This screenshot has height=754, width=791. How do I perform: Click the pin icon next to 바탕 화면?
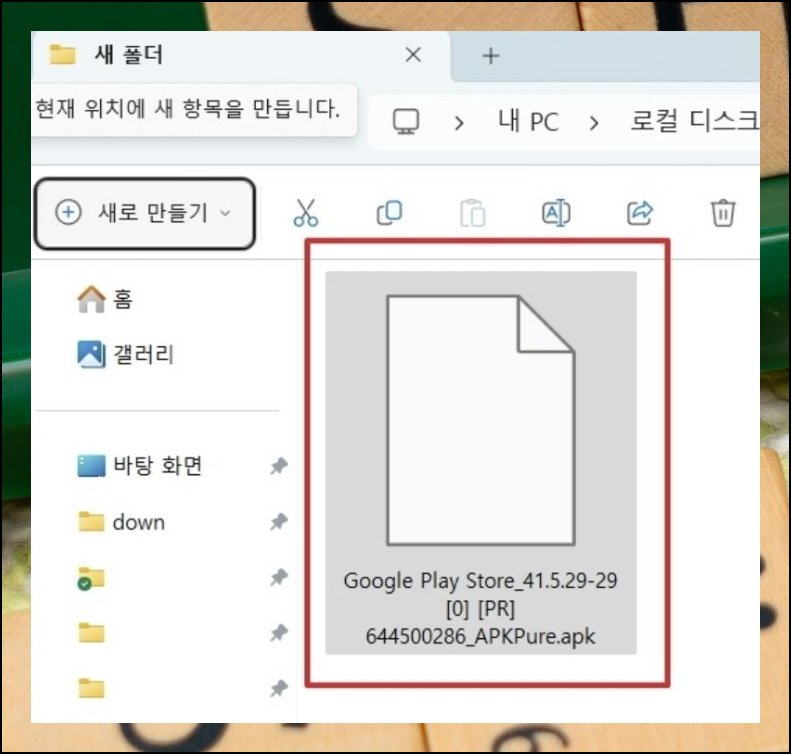[x=279, y=466]
